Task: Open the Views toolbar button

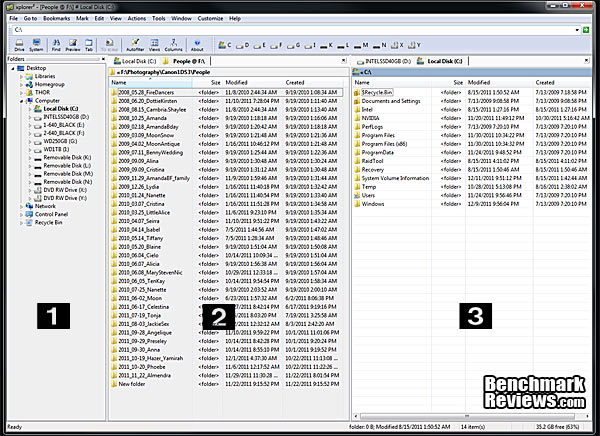Action: 154,45
